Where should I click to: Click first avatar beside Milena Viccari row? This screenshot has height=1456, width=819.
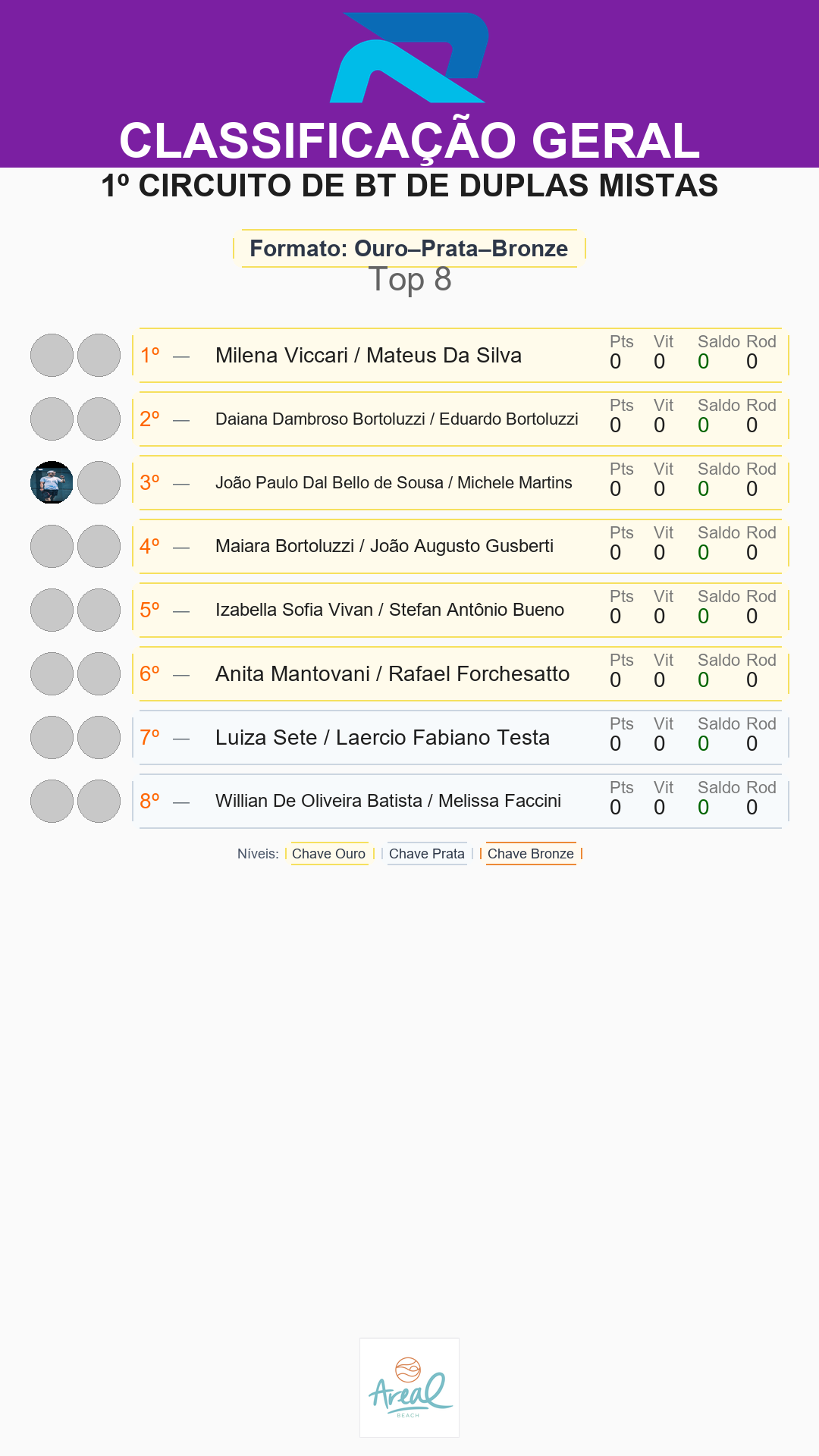click(x=52, y=355)
